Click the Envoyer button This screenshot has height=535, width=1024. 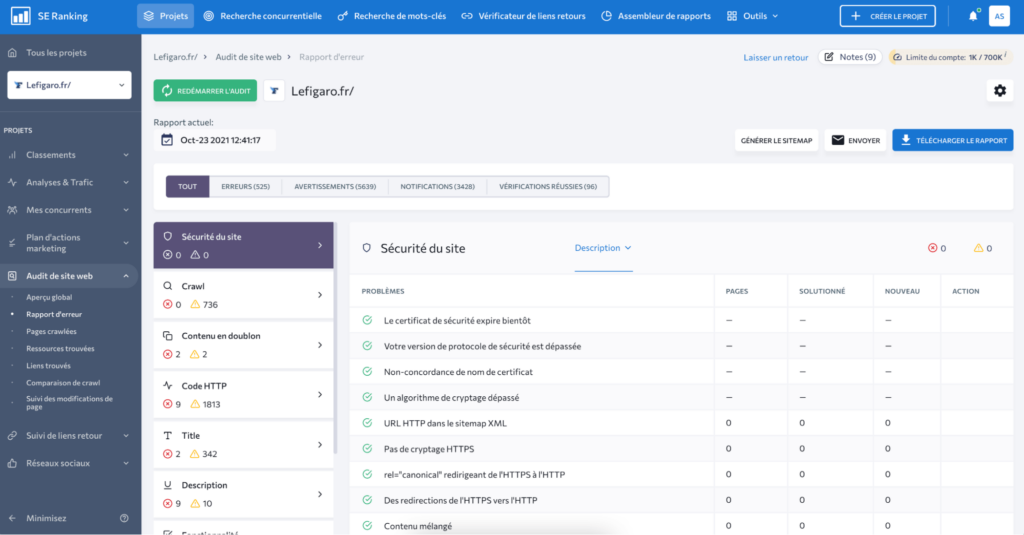[856, 140]
